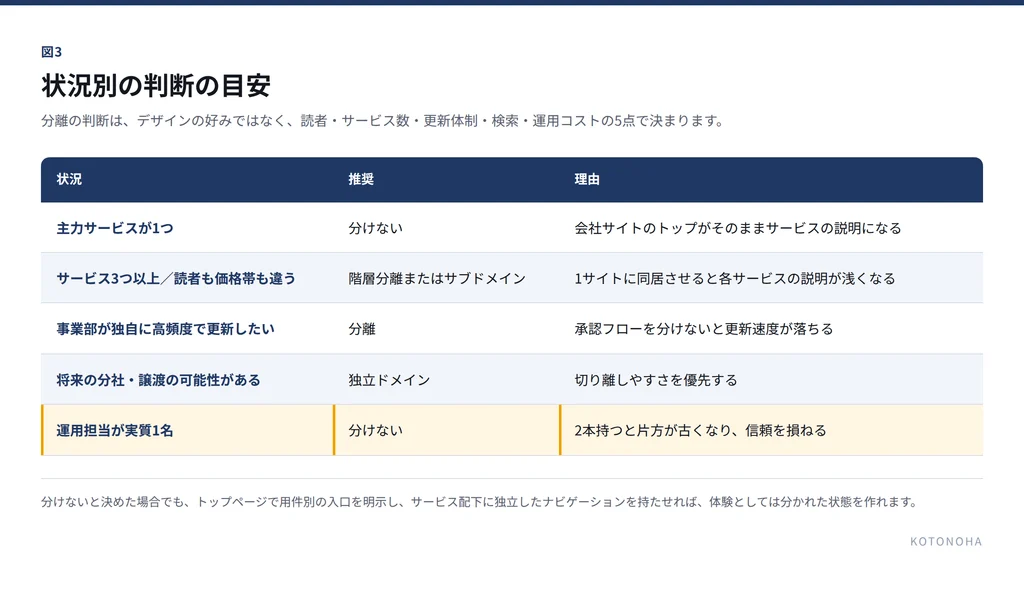The width and height of the screenshot is (1024, 591).
Task: Click the footnote starting with 分けないと決めた場合でも
Action: (x=480, y=502)
